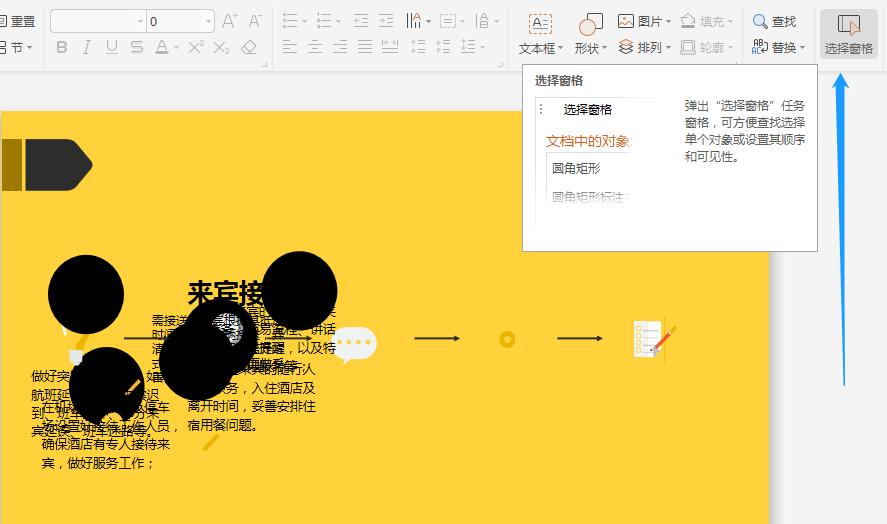Click the decrease paragraph spacing icon
887x524 pixels.
[x=444, y=47]
